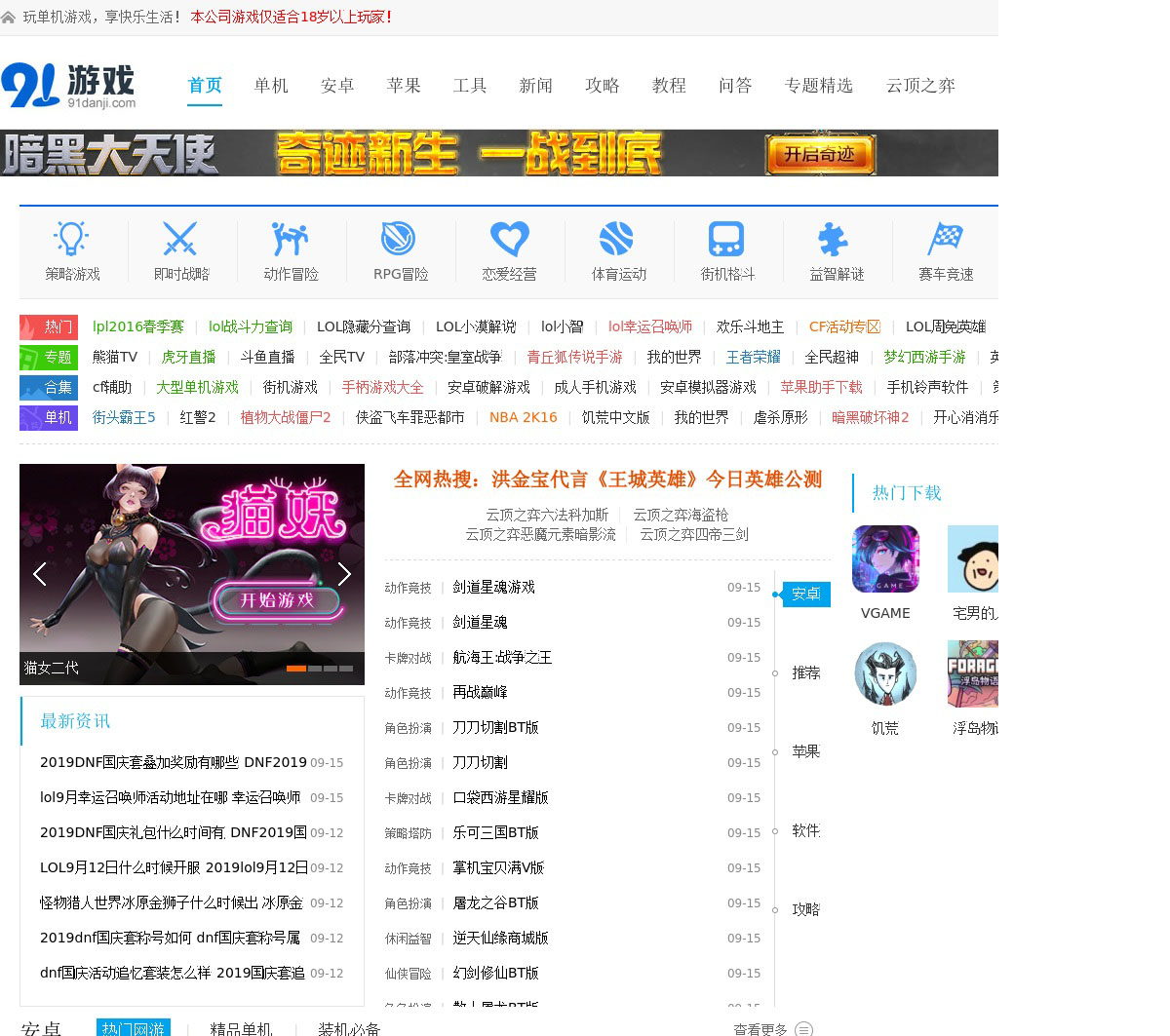Select the 软件 side tab
Image resolution: width=1170 pixels, height=1036 pixels.
(x=806, y=830)
